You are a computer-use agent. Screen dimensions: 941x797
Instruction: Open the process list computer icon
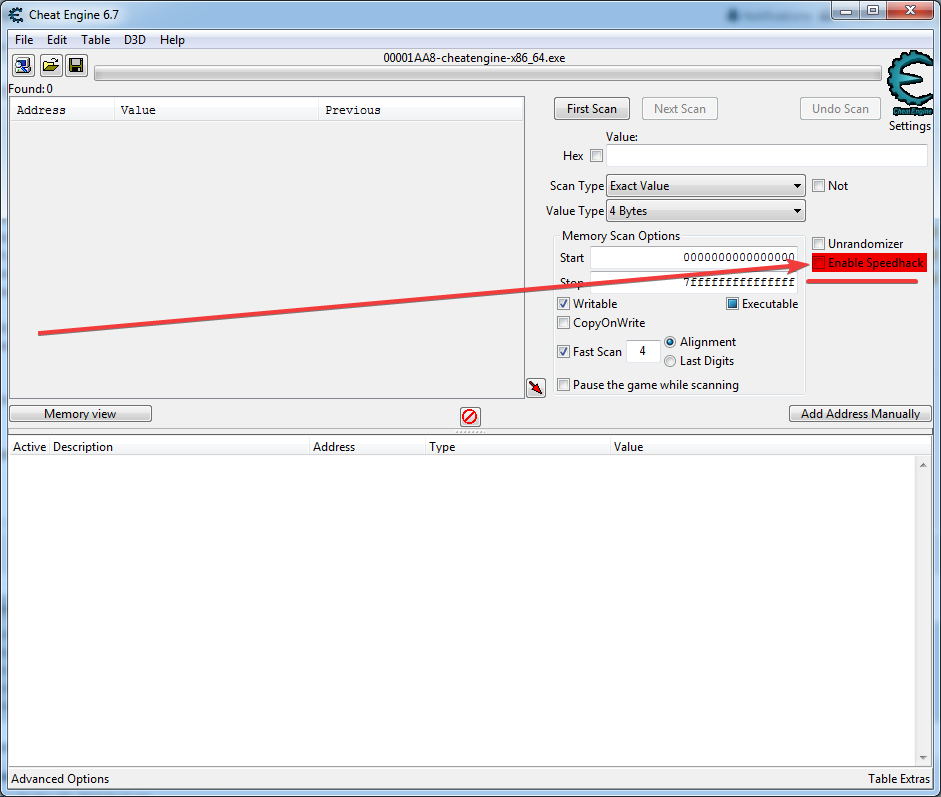(x=24, y=65)
